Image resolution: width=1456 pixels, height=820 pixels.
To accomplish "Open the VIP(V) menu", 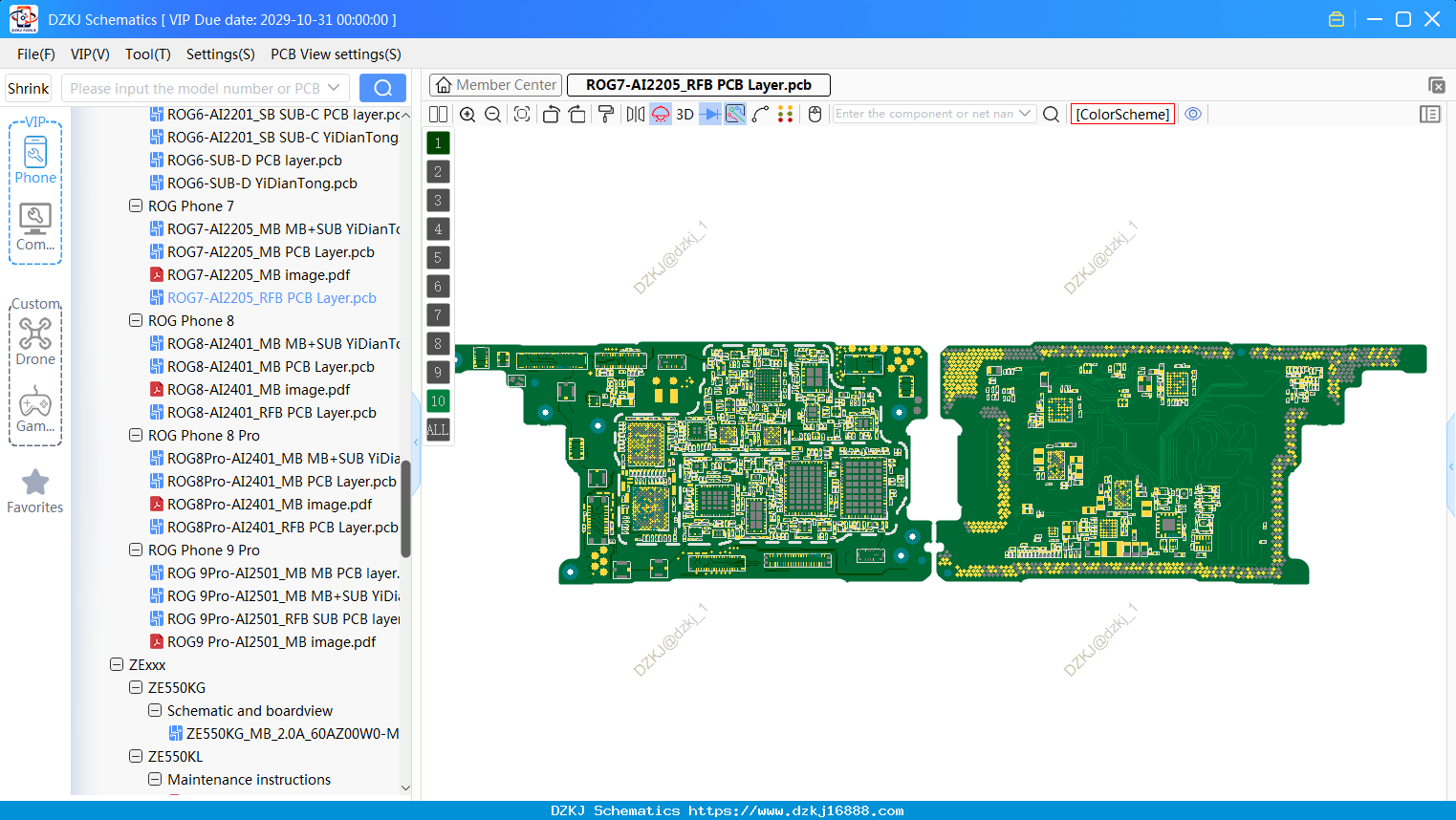I will click(x=90, y=54).
